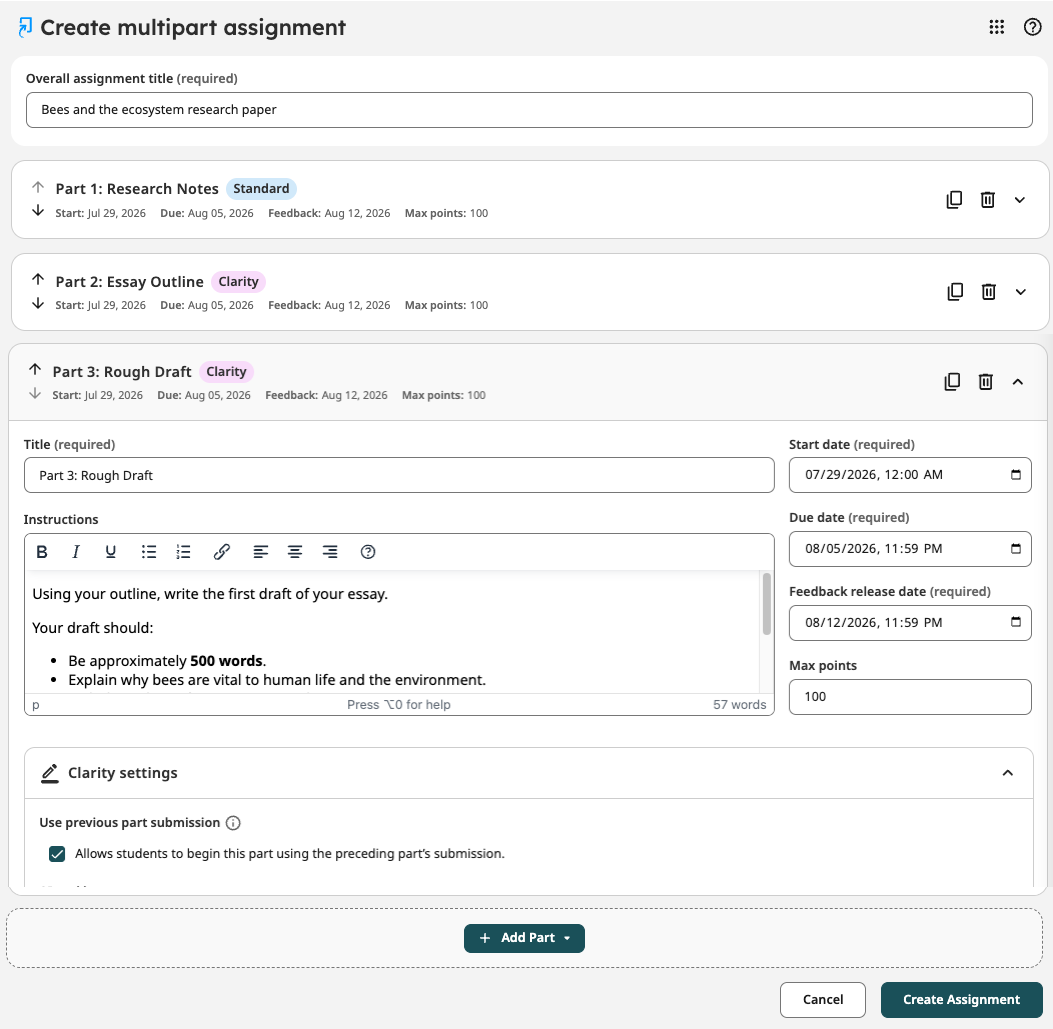The width and height of the screenshot is (1053, 1029).
Task: Click the Max points input field
Action: [x=910, y=697]
